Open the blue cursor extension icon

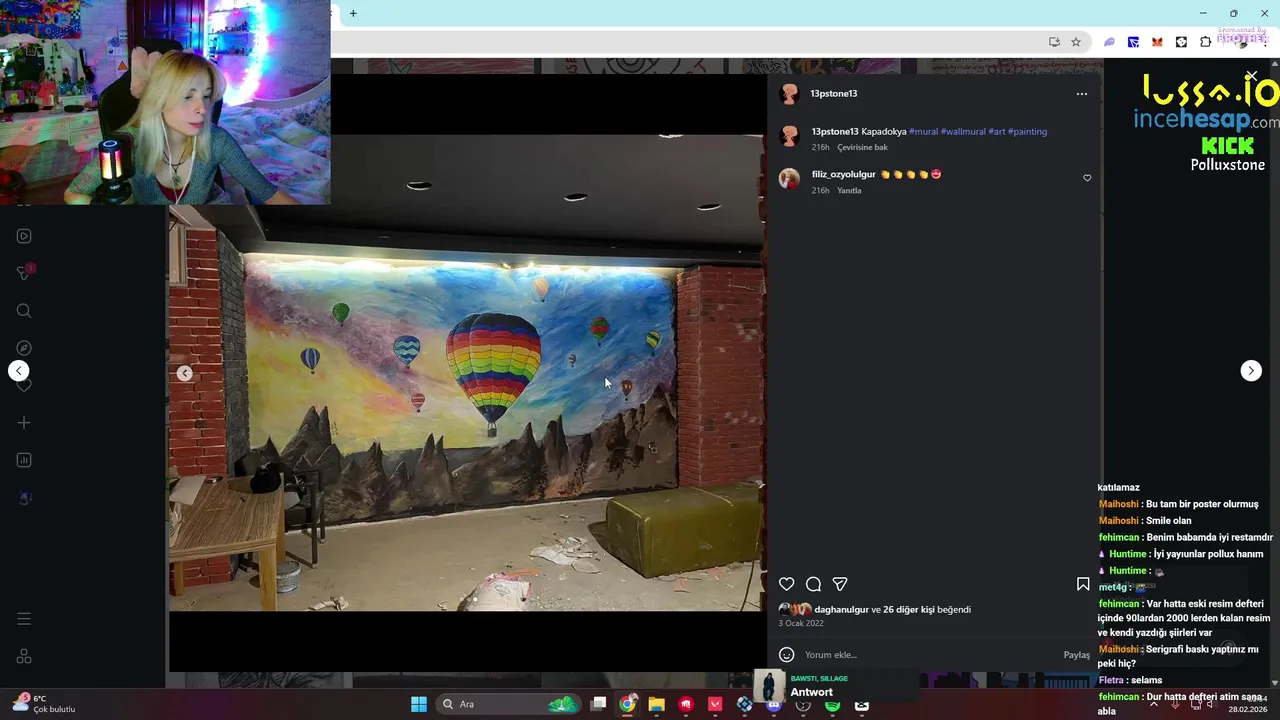point(1133,42)
